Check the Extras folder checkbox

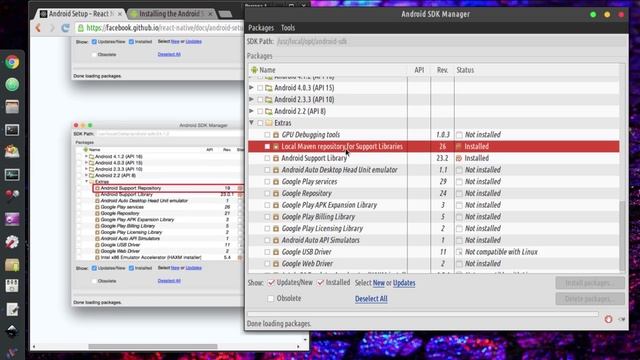coord(260,123)
